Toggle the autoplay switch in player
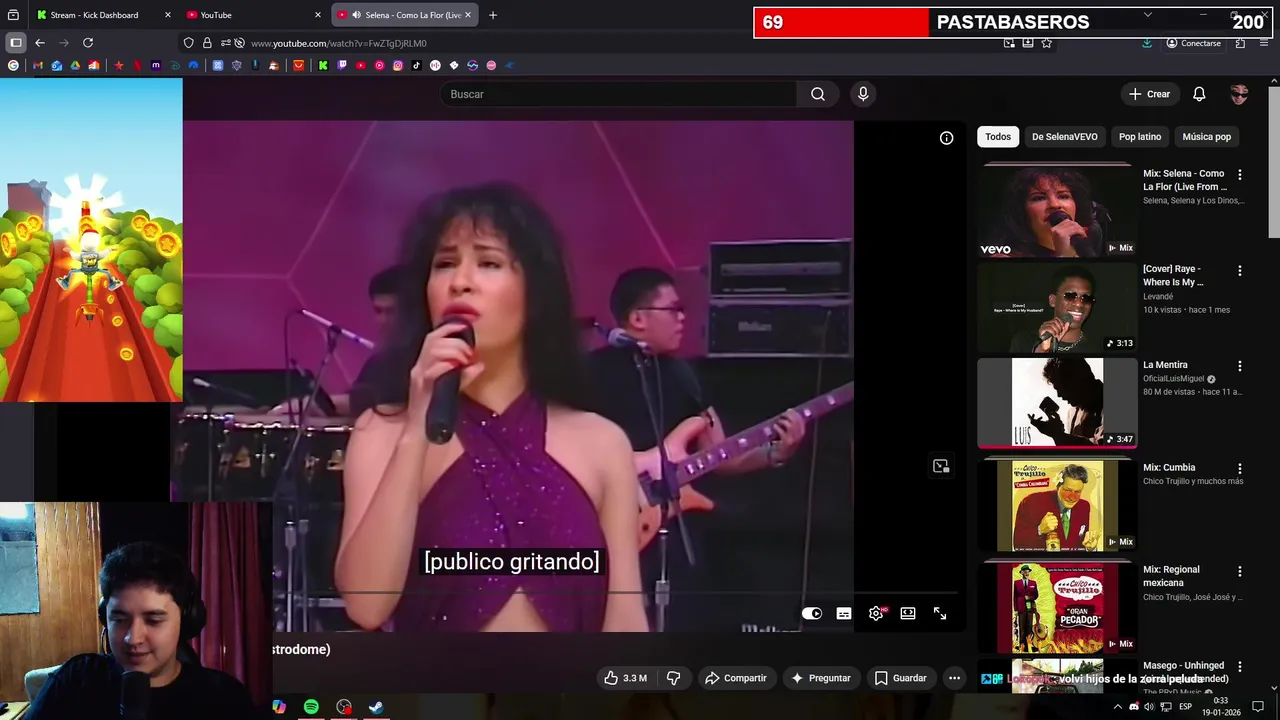 click(x=812, y=613)
